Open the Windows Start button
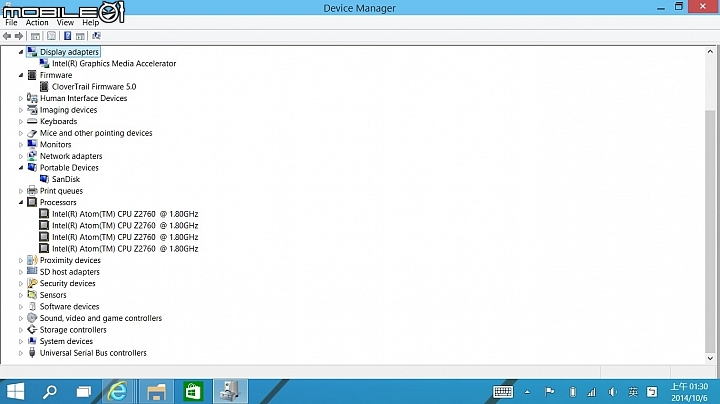Screen dimensions: 720x404 pos(16,392)
